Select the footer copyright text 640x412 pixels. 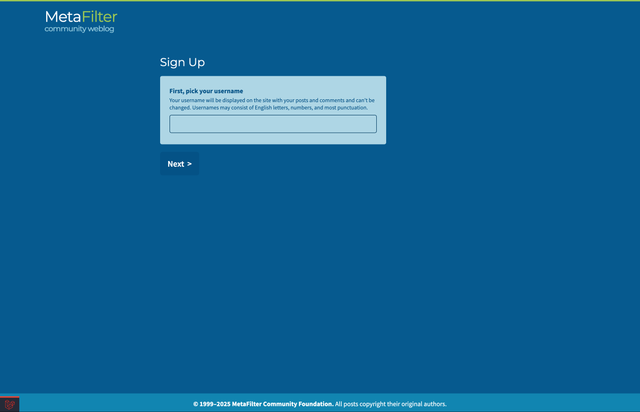(x=320, y=404)
